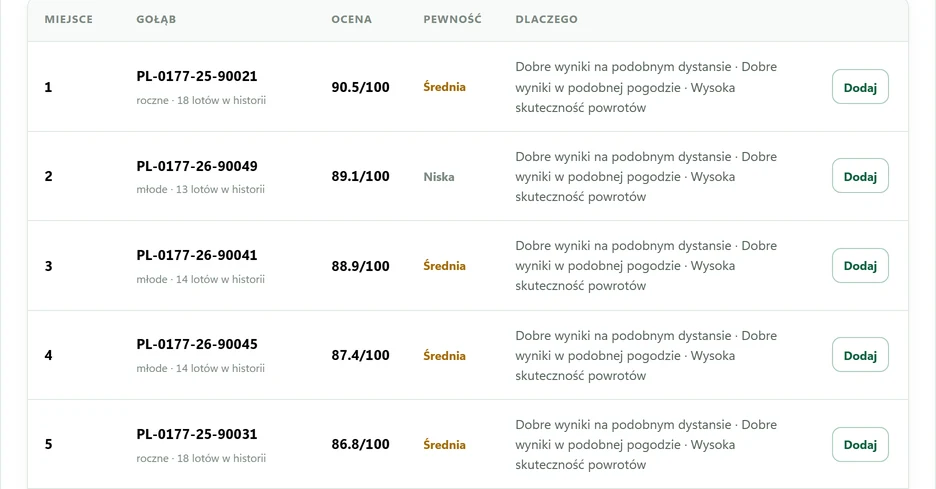Click Średnia confidence in the 87.4/100 row
This screenshot has height=489, width=936.
point(444,355)
